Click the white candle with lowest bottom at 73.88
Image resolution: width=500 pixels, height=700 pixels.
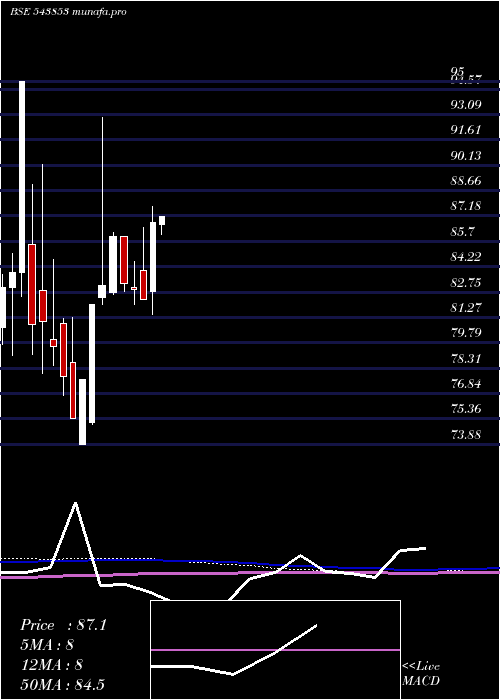pos(83,412)
